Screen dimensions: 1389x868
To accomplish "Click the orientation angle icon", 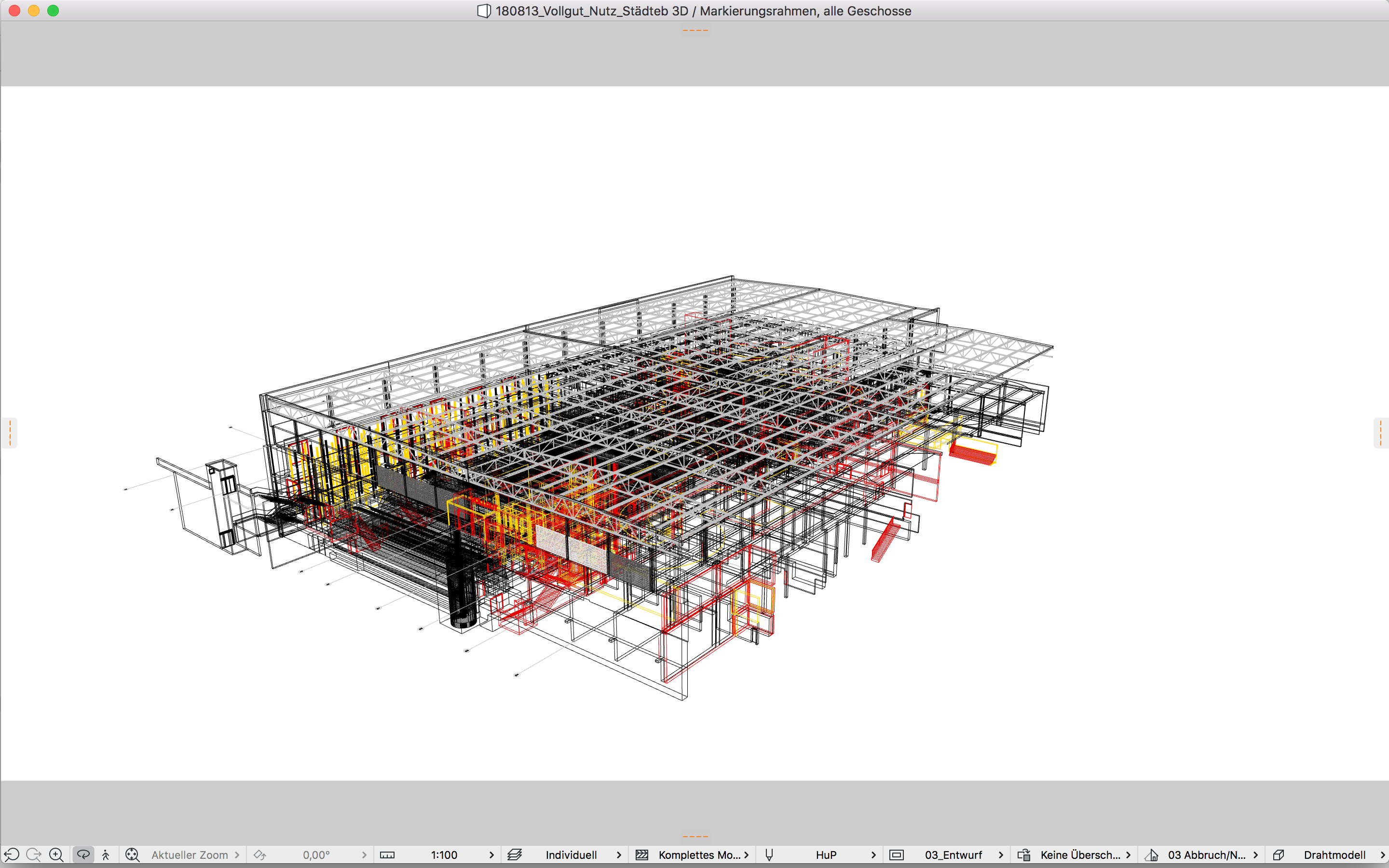I will (260, 855).
